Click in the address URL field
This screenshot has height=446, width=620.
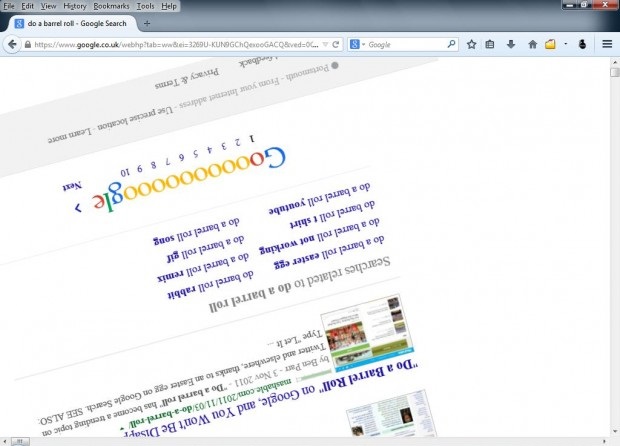tap(176, 44)
